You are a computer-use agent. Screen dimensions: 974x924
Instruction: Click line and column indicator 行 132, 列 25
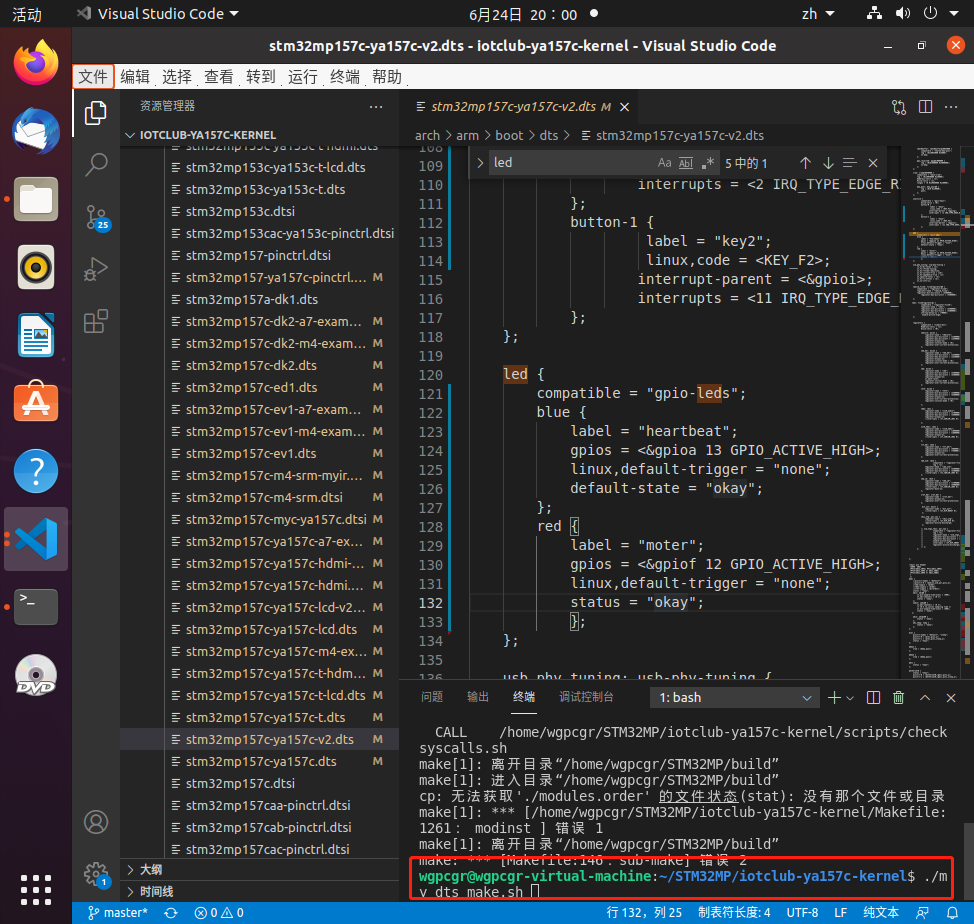click(644, 912)
